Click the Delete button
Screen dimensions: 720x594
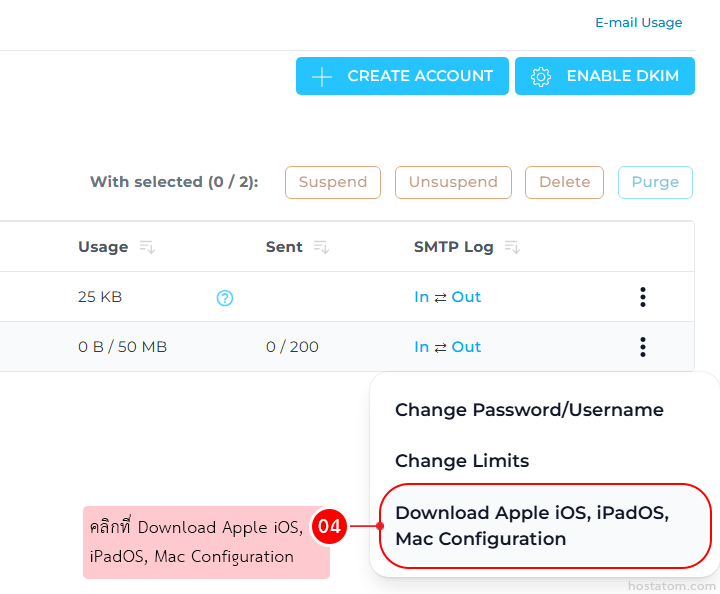[564, 182]
